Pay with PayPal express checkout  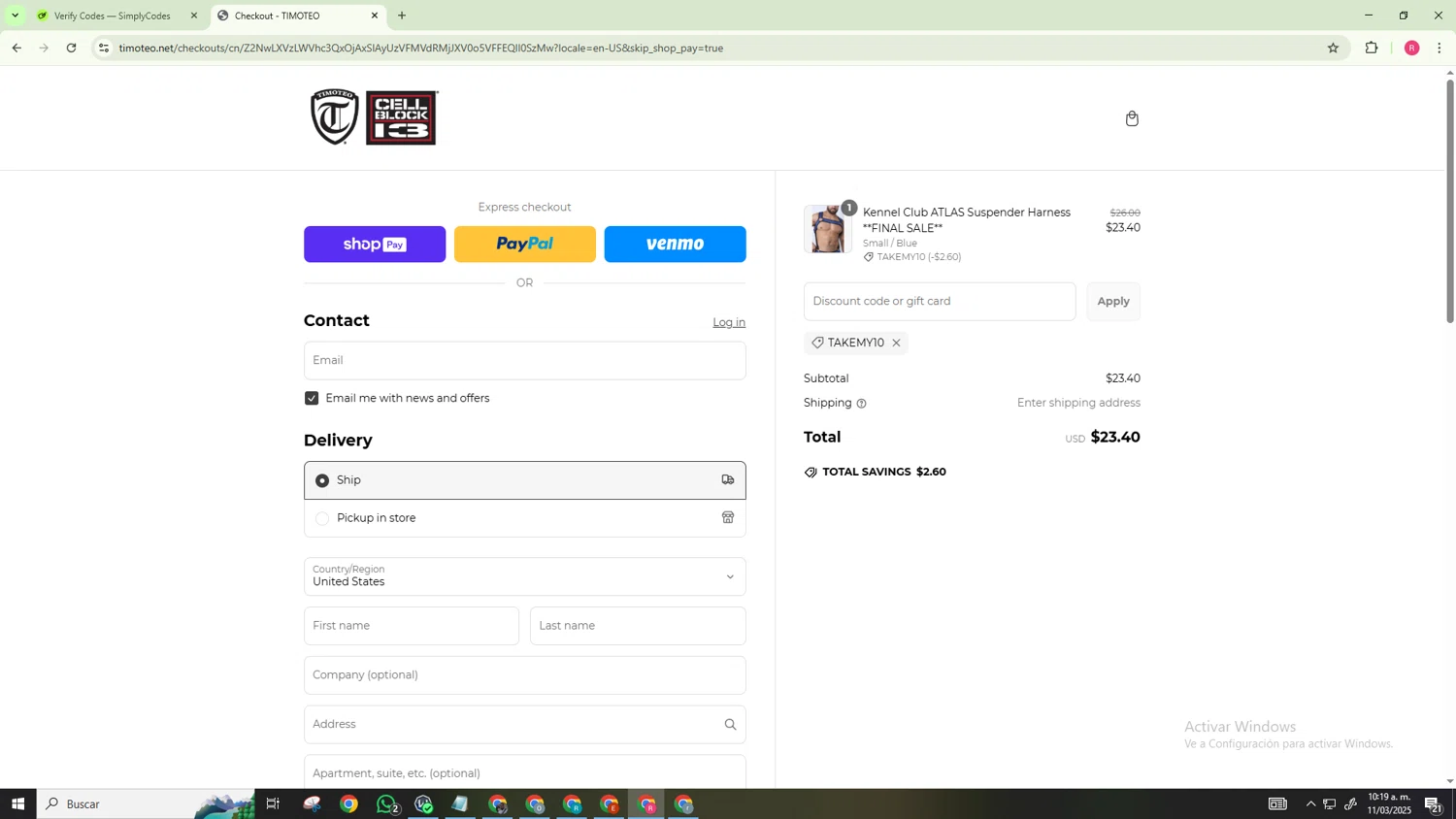click(x=524, y=245)
